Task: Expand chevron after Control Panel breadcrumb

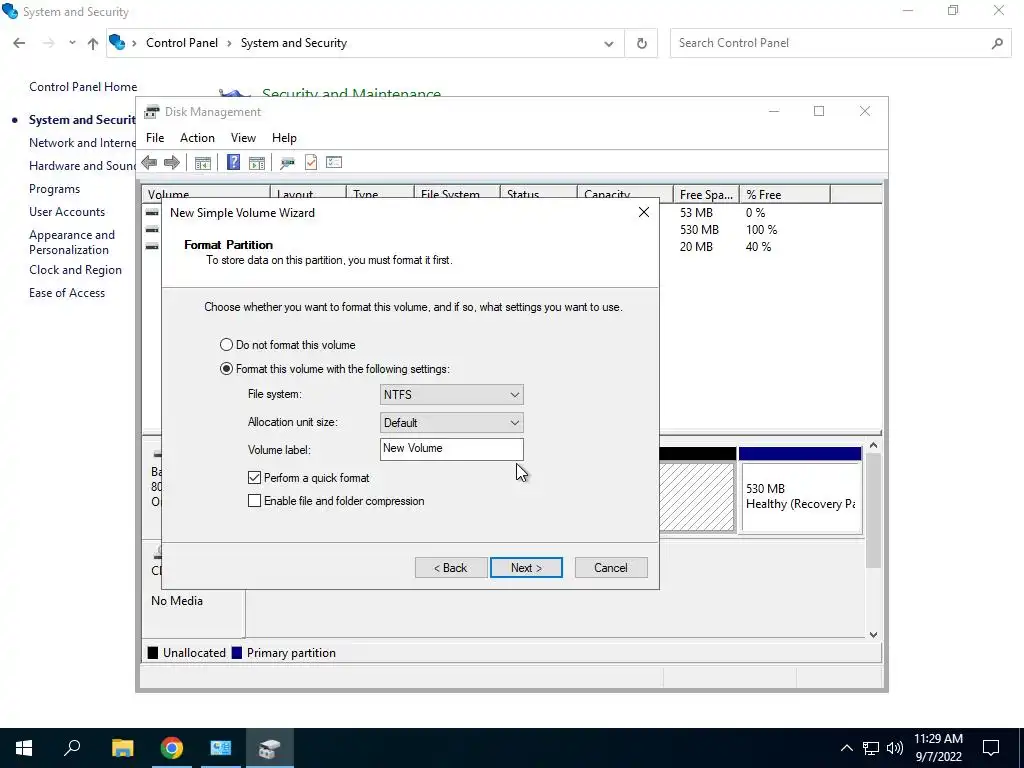Action: click(x=229, y=43)
